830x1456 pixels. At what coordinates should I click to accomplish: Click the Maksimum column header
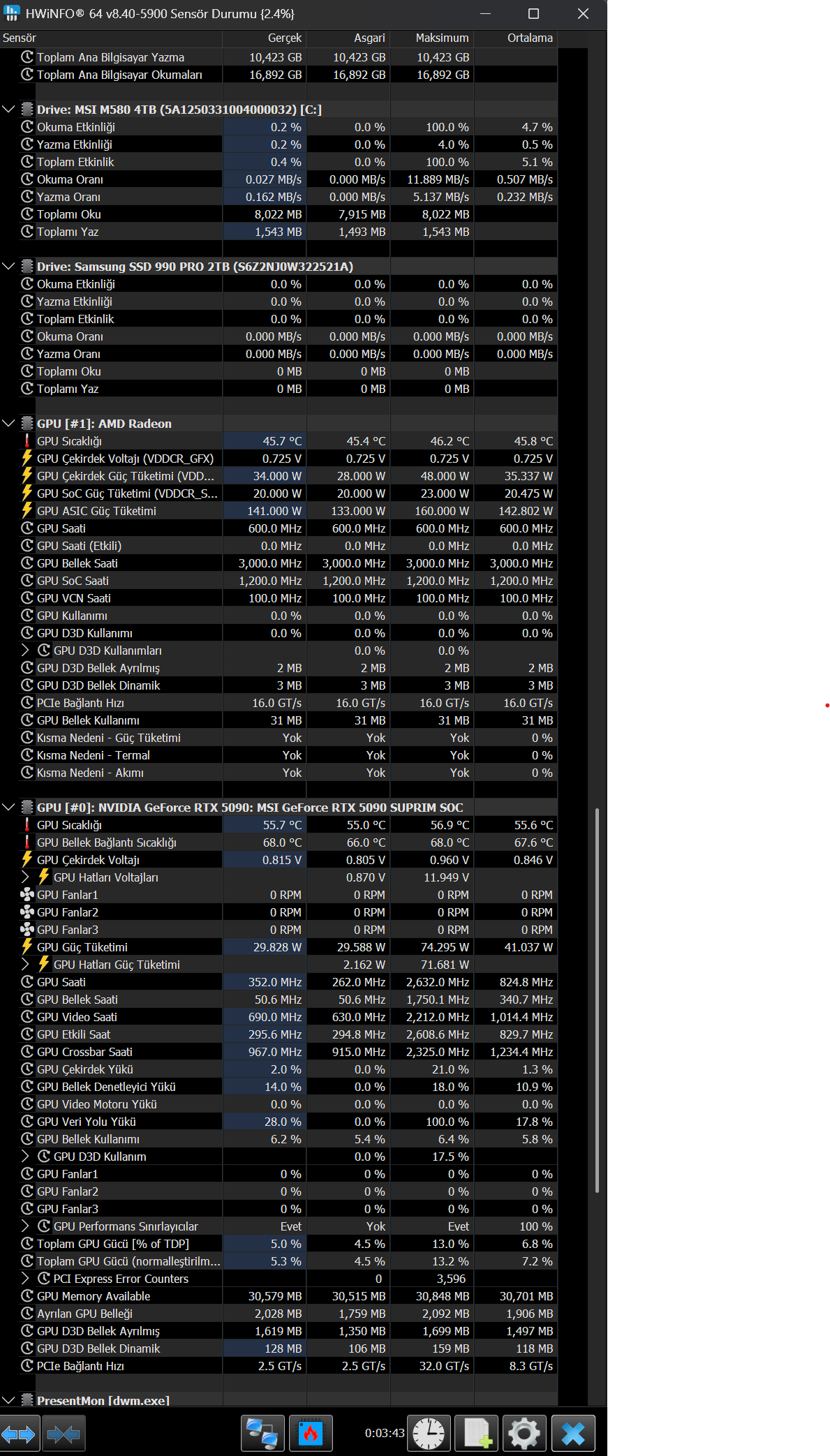[x=431, y=38]
